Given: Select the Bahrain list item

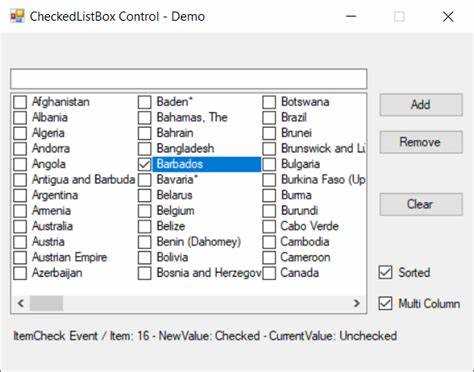Looking at the screenshot, I should pyautogui.click(x=175, y=133).
